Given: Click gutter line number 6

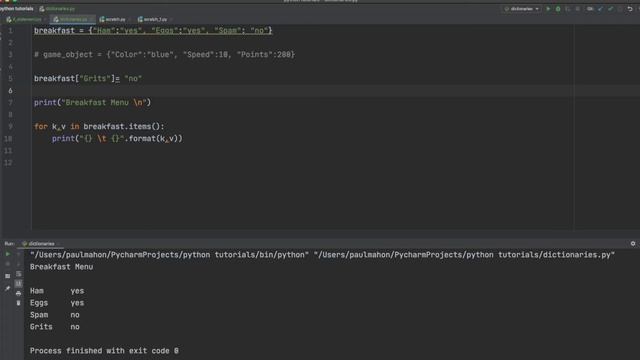Looking at the screenshot, I should click(10, 91).
